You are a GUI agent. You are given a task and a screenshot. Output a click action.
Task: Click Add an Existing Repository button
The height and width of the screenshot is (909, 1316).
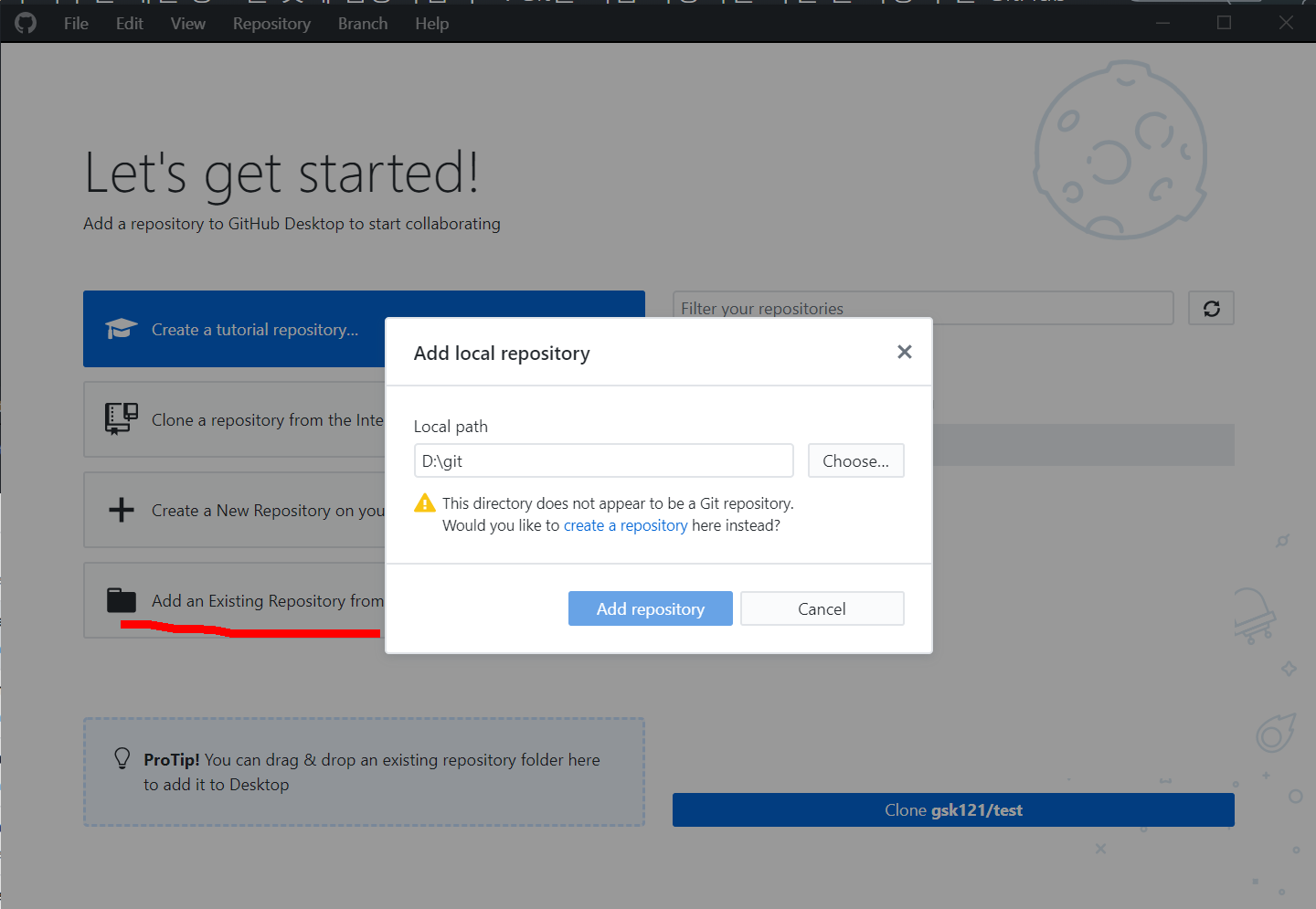[x=234, y=600]
